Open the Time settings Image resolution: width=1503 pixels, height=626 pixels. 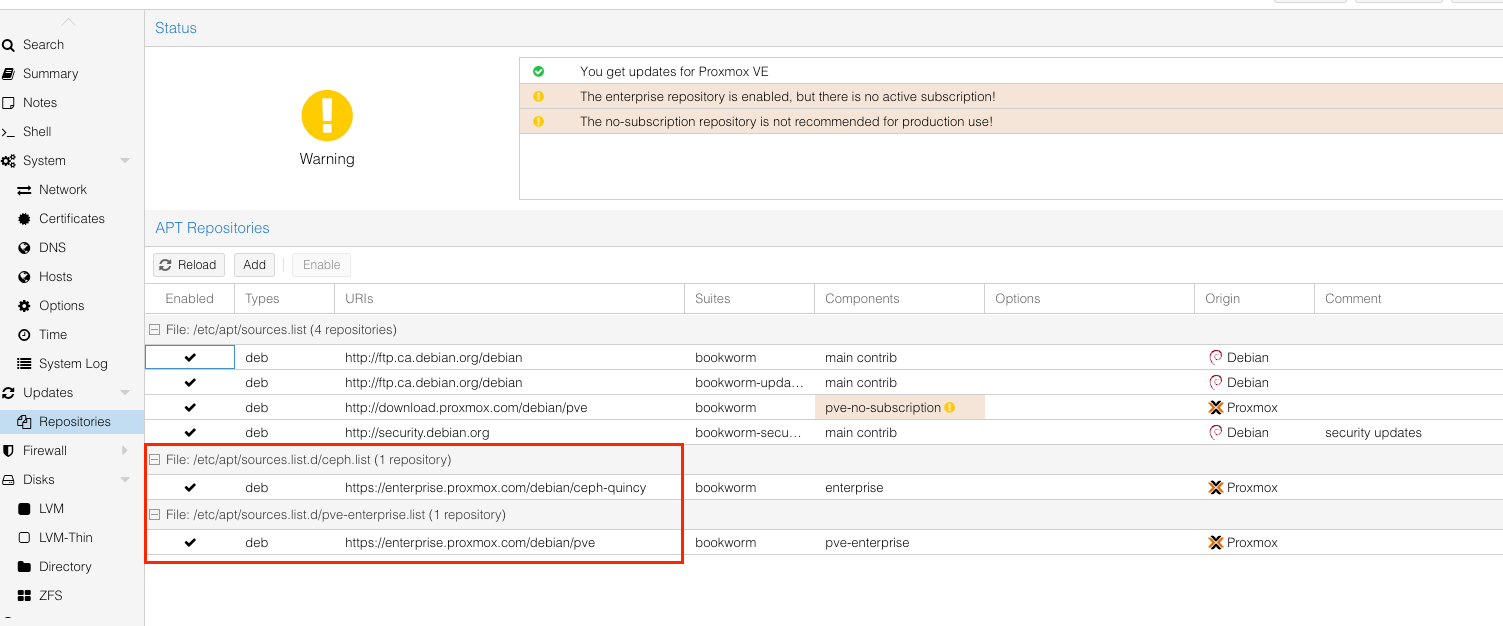53,334
